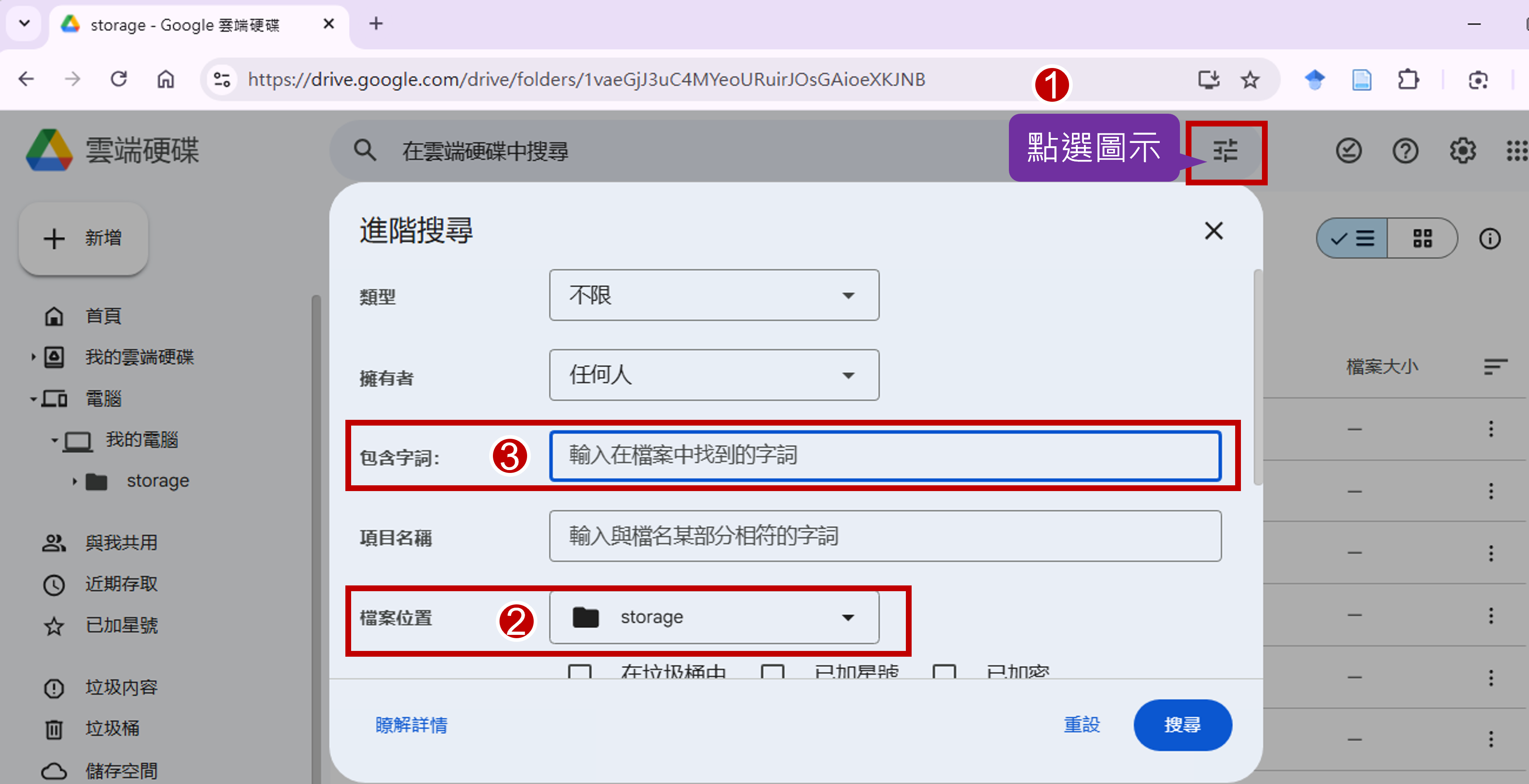Open the help question mark icon

pyautogui.click(x=1405, y=151)
